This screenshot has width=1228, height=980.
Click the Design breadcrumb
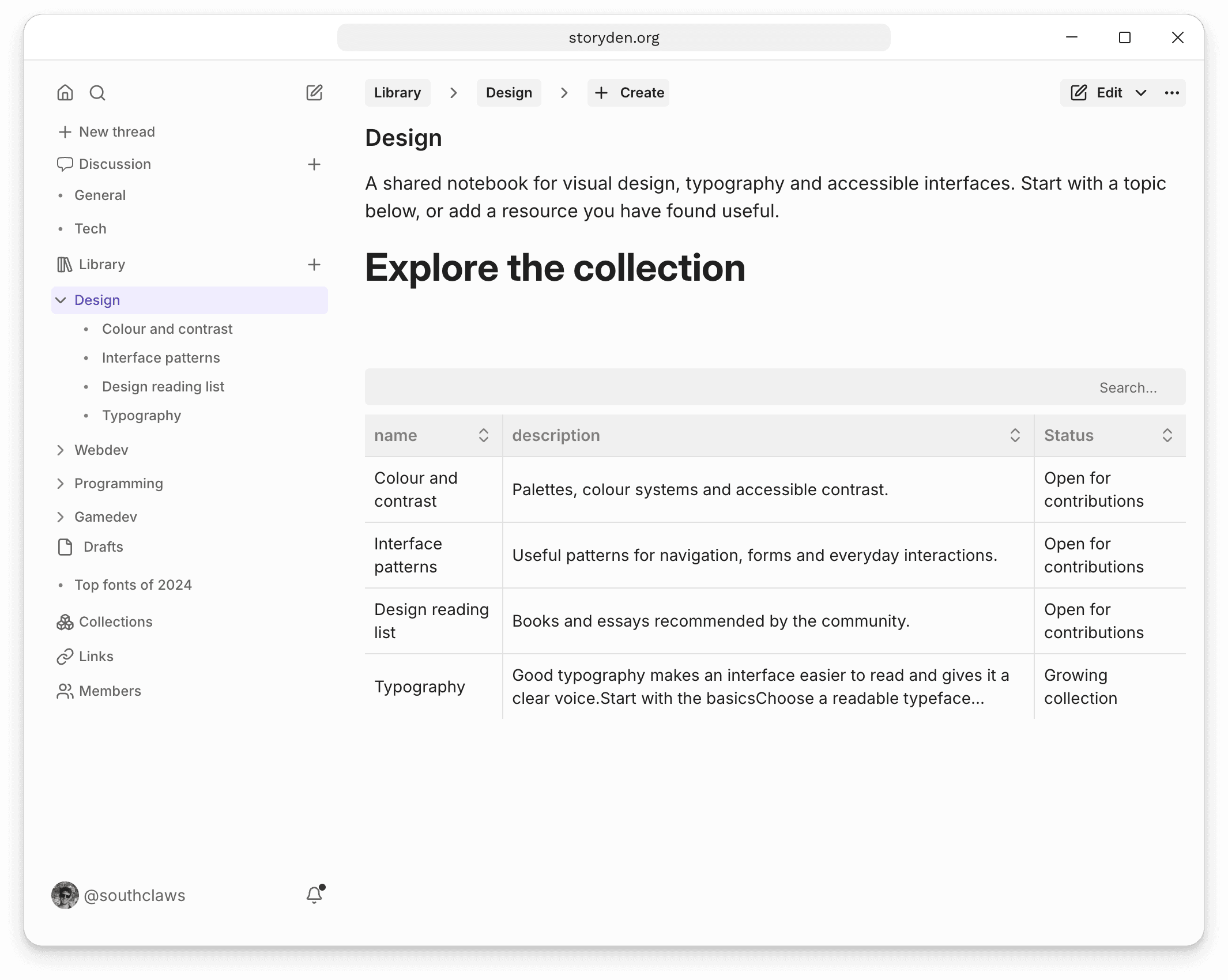(509, 93)
